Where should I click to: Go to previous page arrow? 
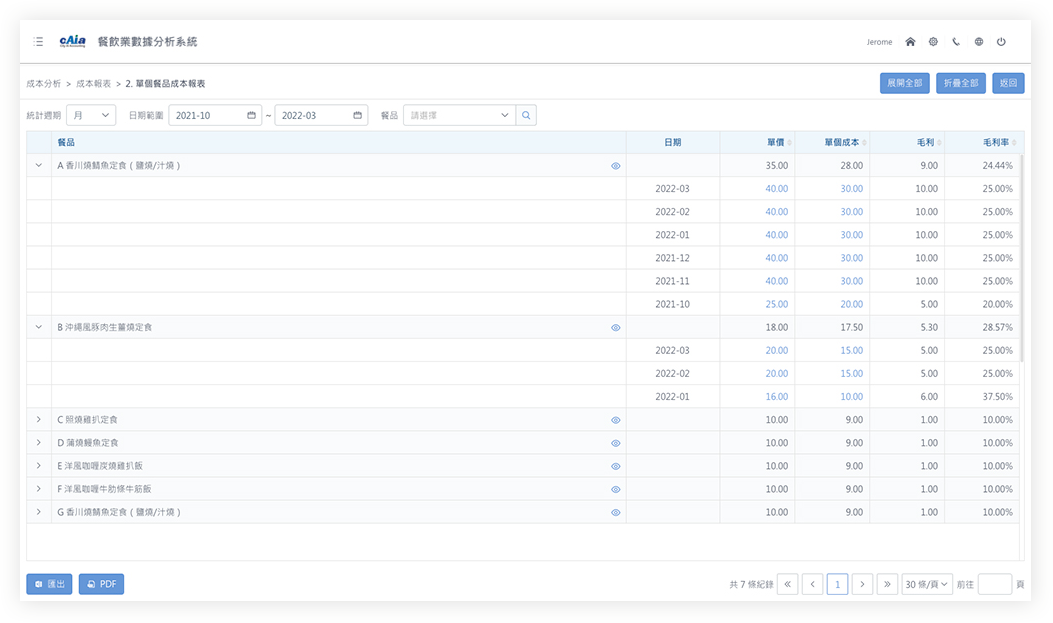coord(813,584)
